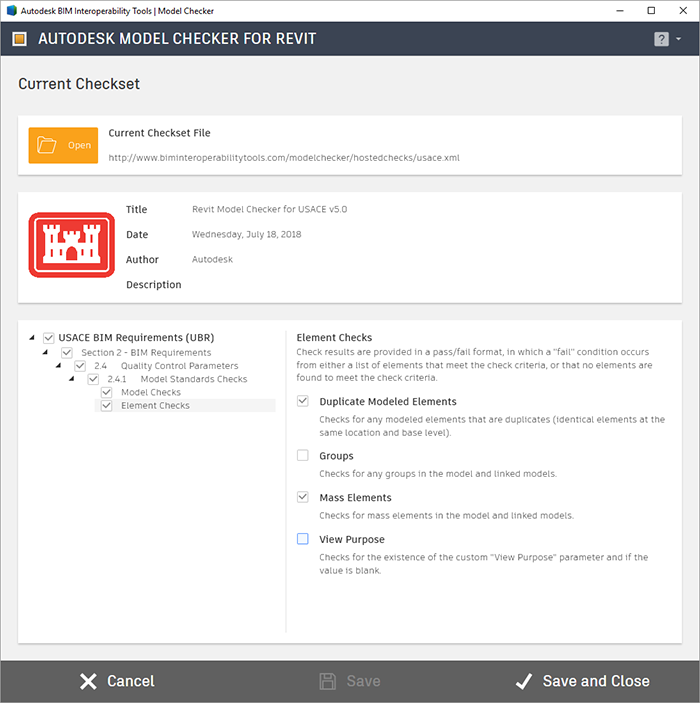Screen dimensions: 700x703
Task: Click the Open checkset folder button
Action: [63, 145]
